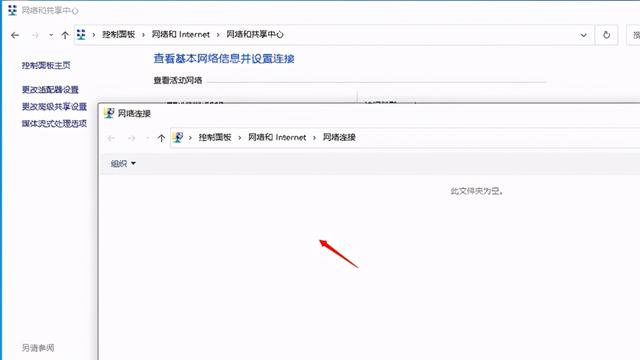The image size is (640, 360).
Task: Click forward arrow in Network and Sharing Center window
Action: point(36,35)
